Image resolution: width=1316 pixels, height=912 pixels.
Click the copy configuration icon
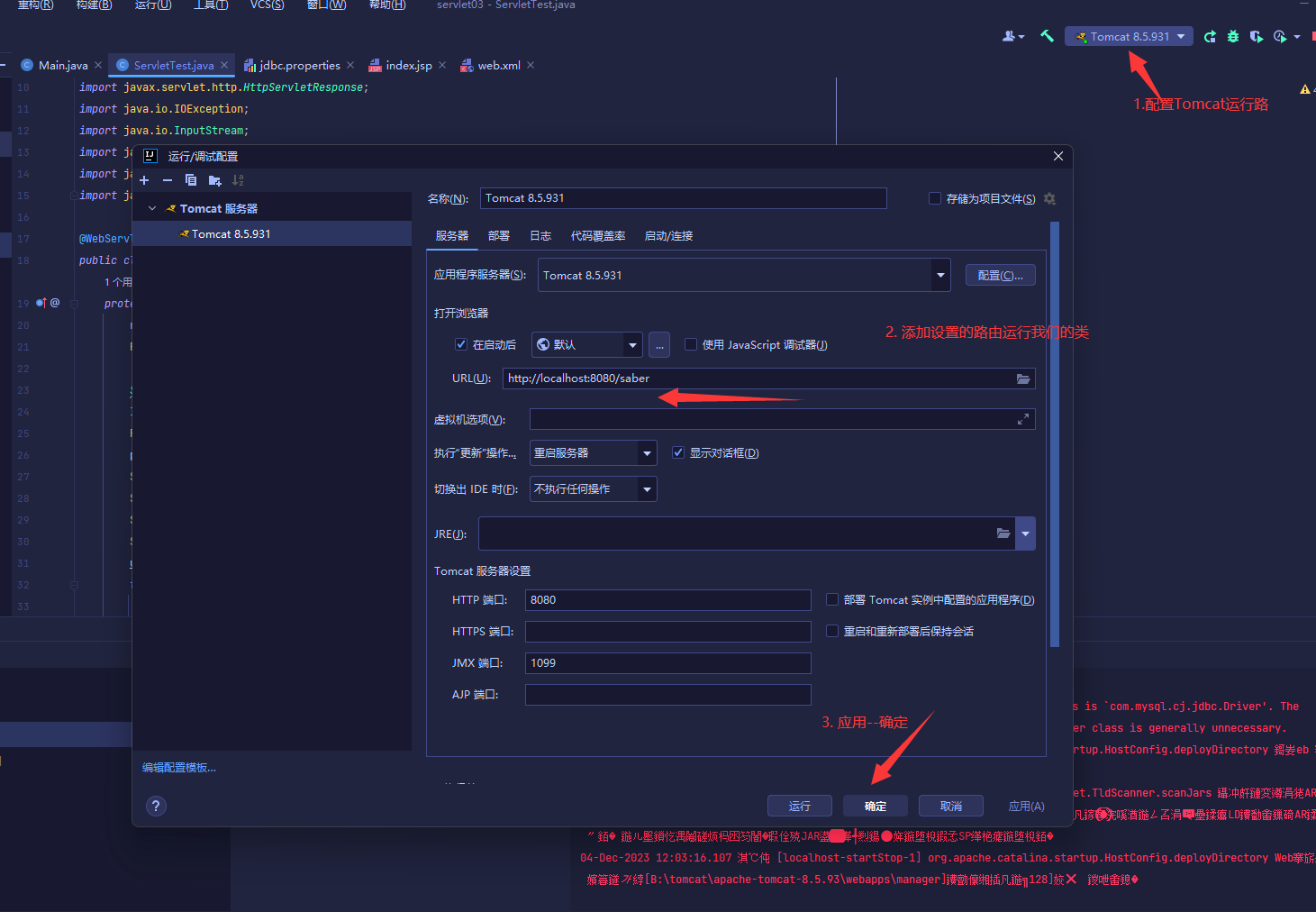190,180
